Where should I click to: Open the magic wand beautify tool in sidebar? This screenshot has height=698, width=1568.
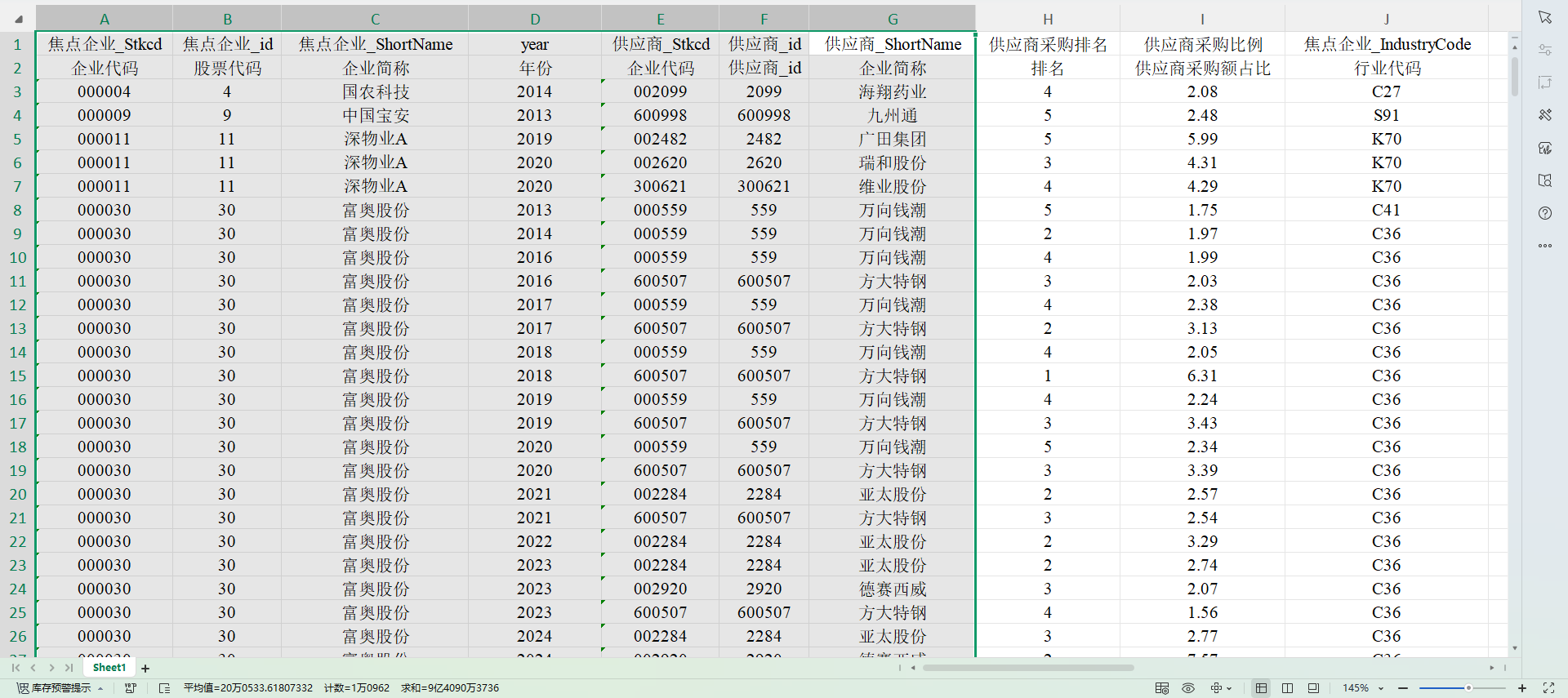click(x=1544, y=115)
